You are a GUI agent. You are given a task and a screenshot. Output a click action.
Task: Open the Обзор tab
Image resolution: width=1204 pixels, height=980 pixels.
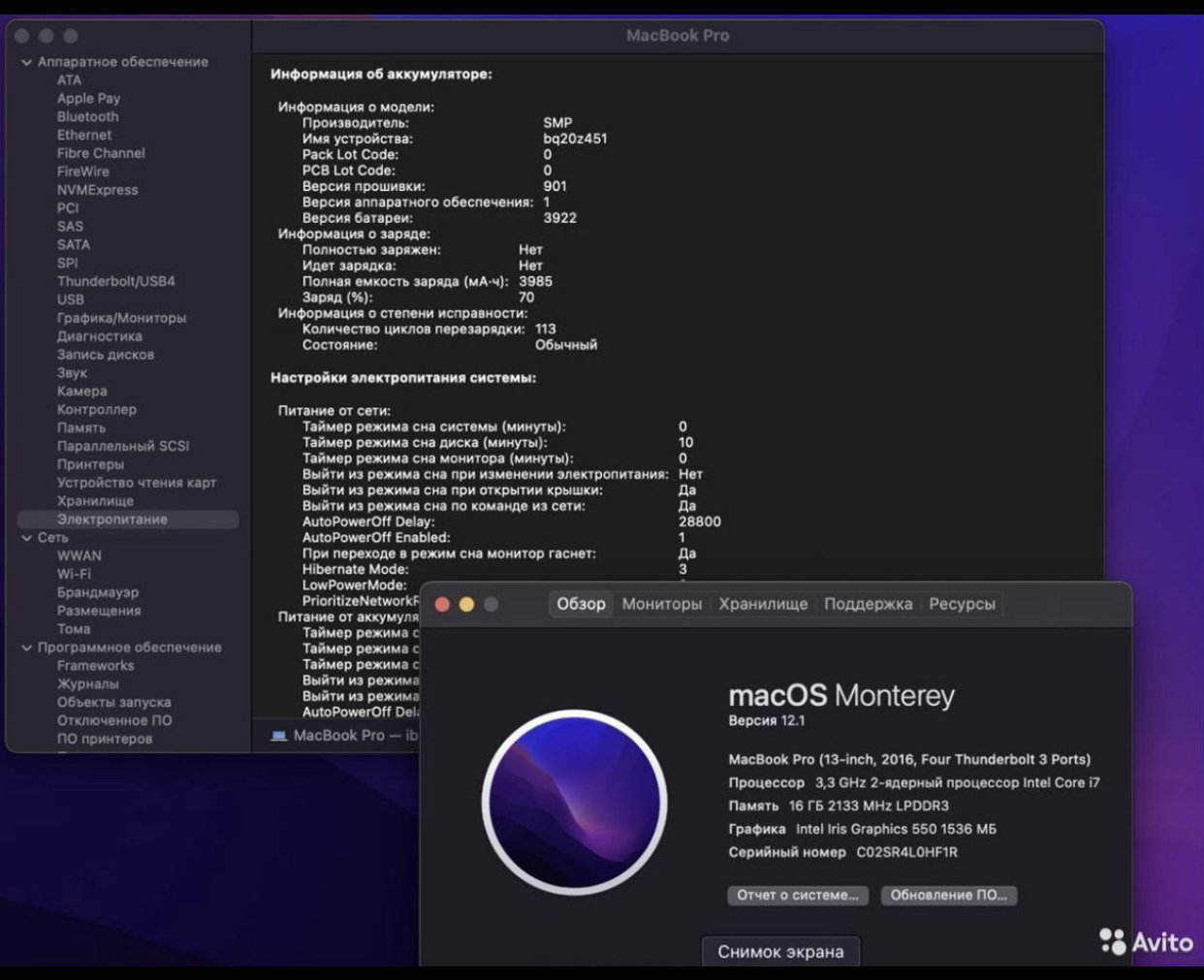click(x=581, y=604)
